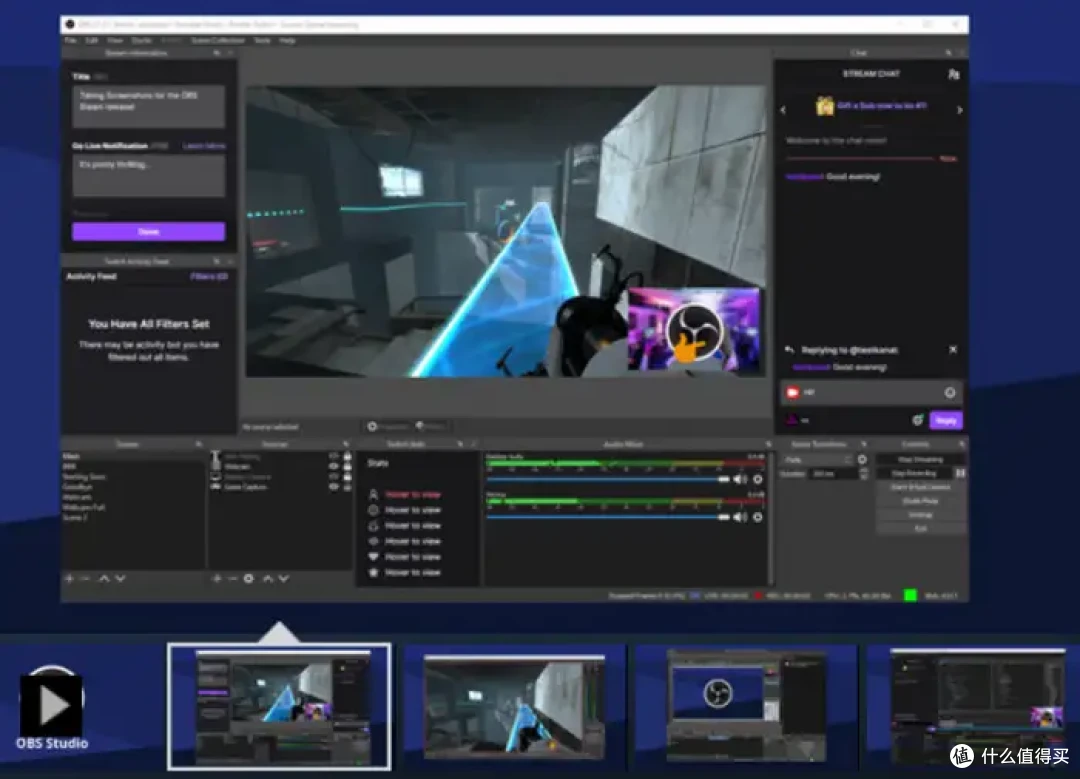Viewport: 1080px width, 779px height.
Task: Move the scene down in the Scenes list
Action: [x=121, y=579]
